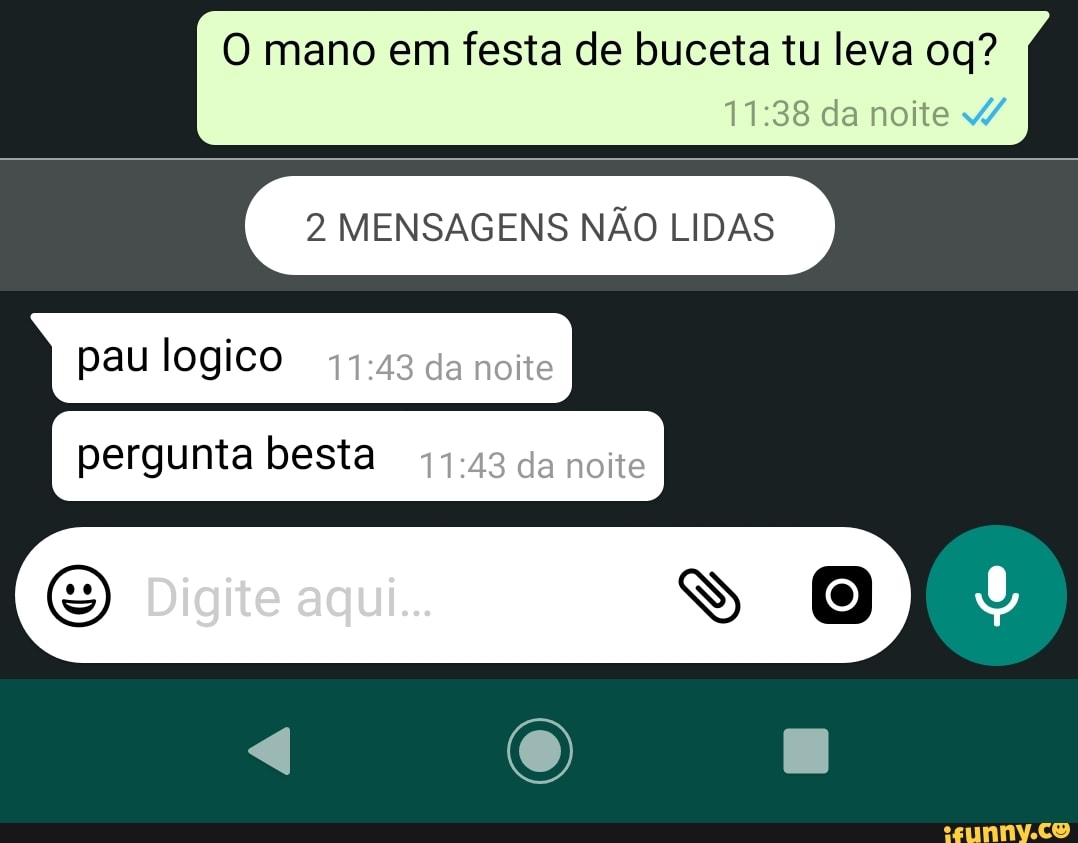Screen dimensions: 1078x843
Task: Tap the 'pergunta besta' message bubble
Action: click(x=358, y=456)
